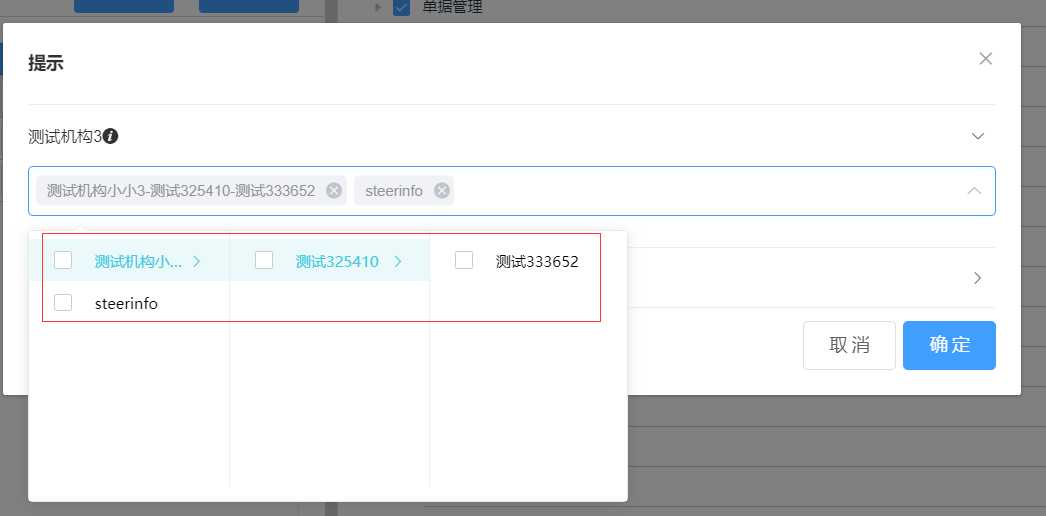This screenshot has height=516, width=1046.
Task: Click the 取消 button
Action: tap(849, 345)
